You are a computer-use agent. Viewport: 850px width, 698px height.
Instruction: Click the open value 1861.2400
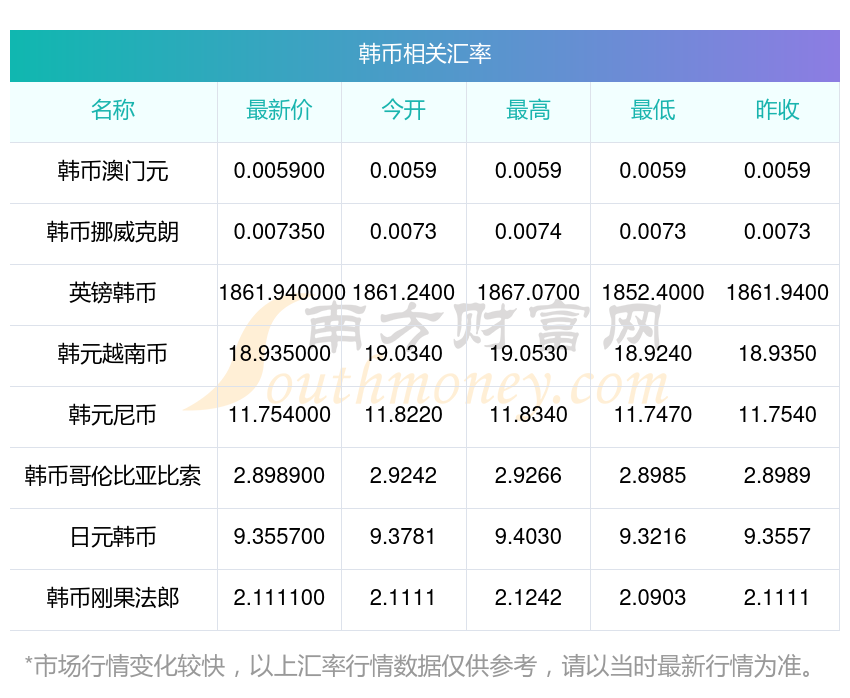tap(403, 293)
